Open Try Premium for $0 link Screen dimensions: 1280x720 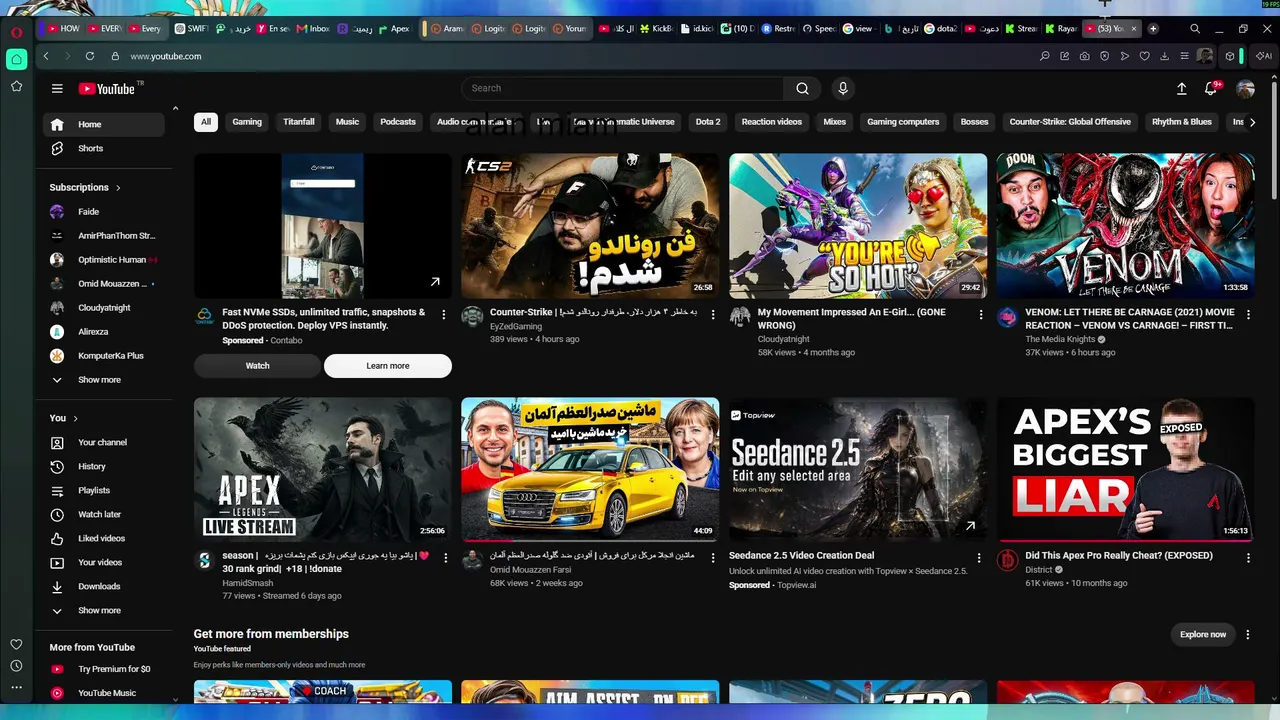click(104, 669)
